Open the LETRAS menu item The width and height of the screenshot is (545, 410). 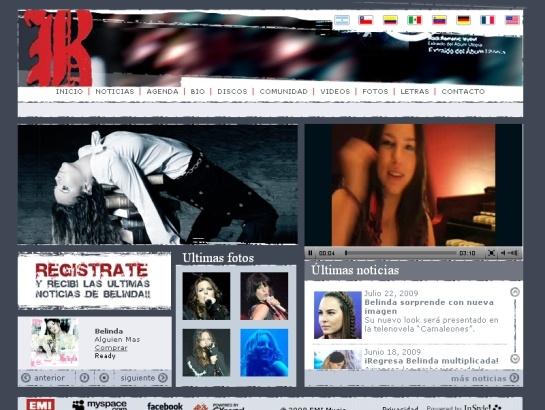coord(415,91)
